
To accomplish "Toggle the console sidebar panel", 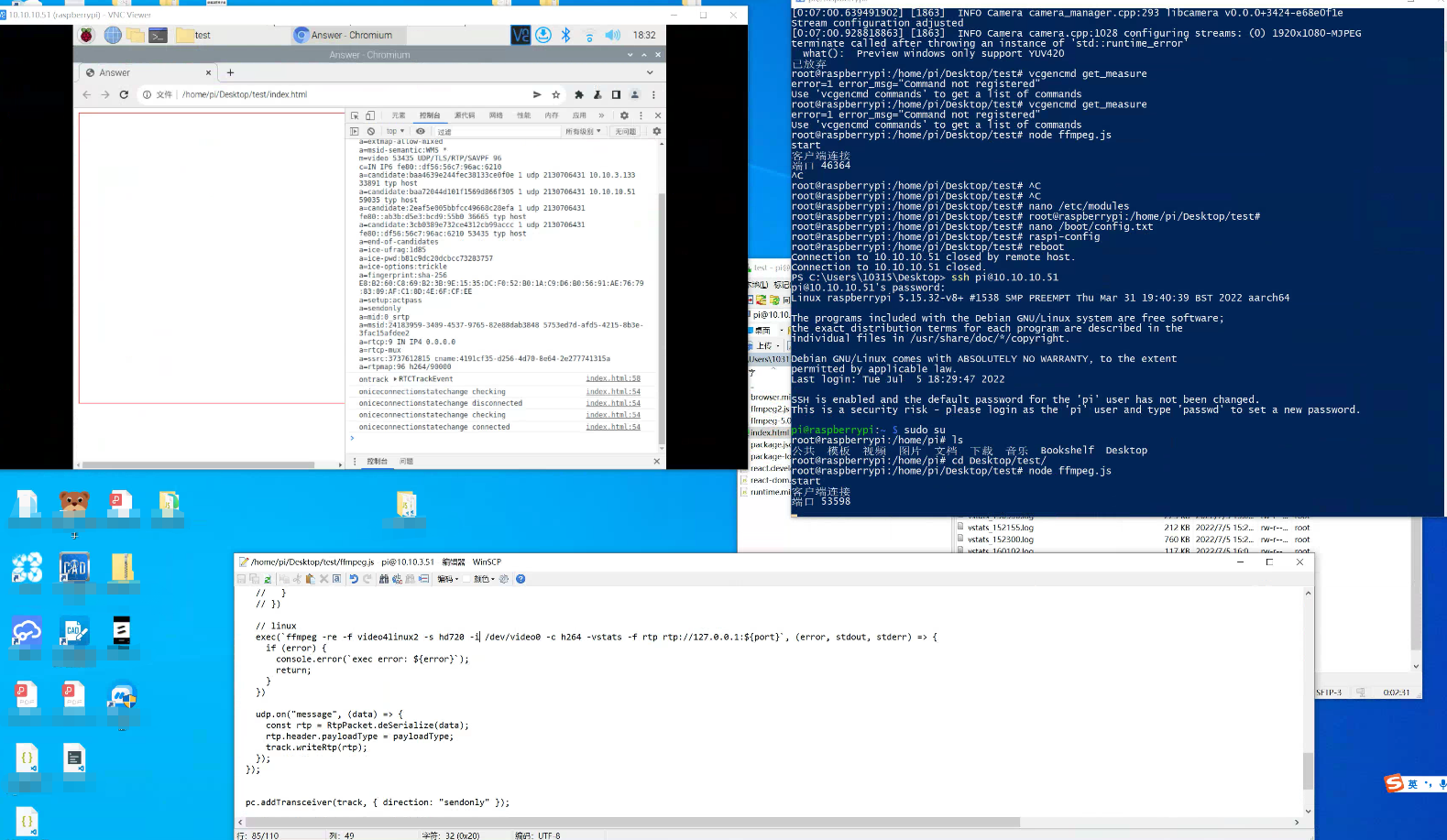I will (355, 132).
